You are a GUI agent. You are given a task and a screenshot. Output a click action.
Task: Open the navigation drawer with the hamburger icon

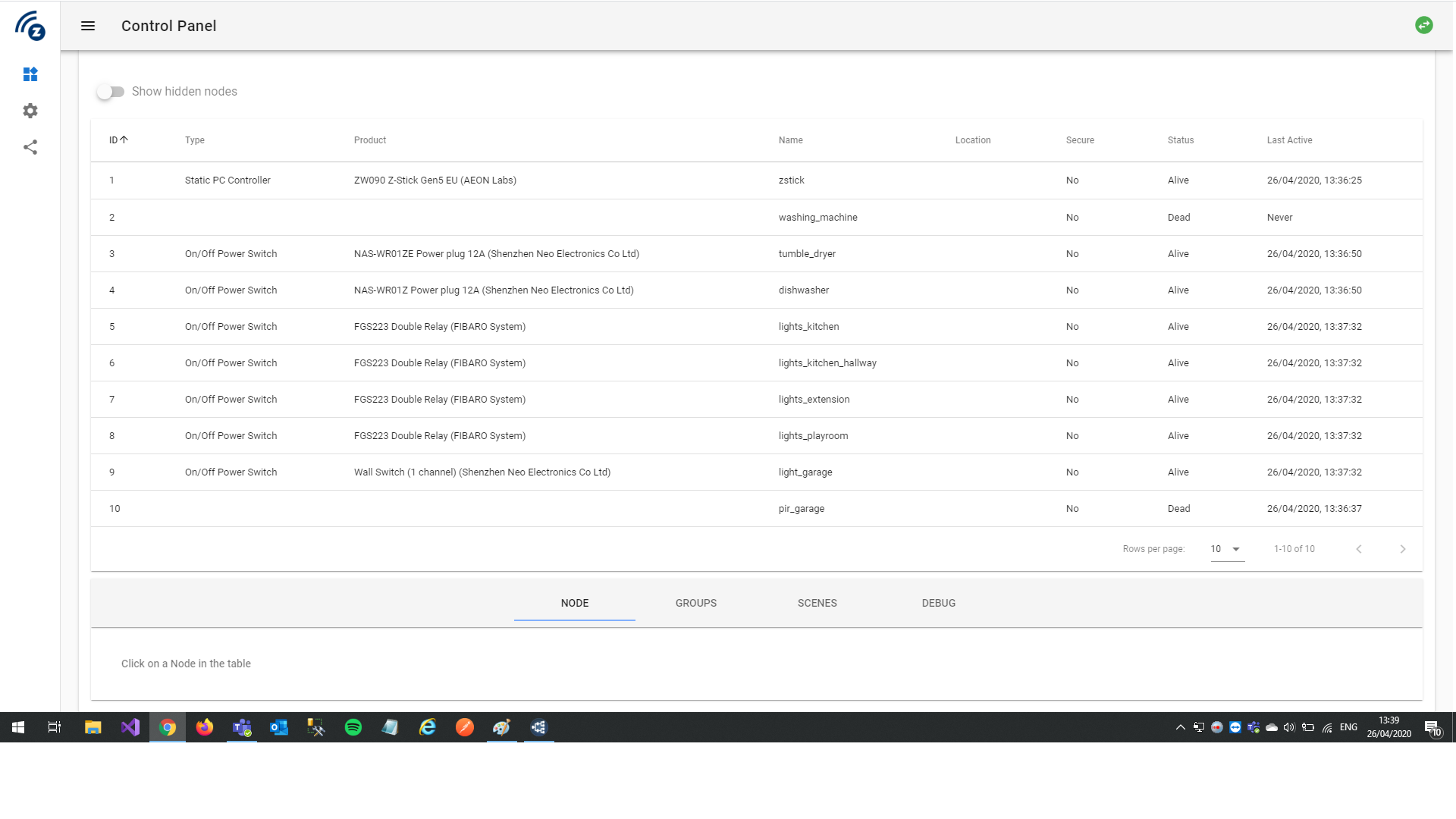coord(88,25)
